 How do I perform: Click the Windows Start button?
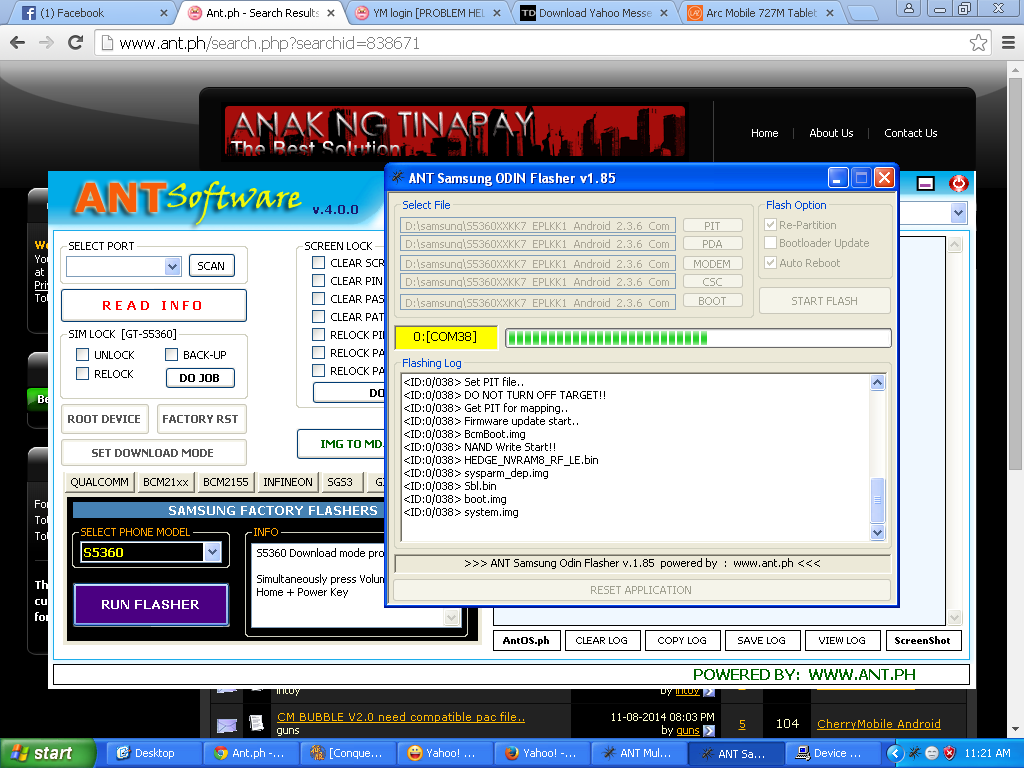(x=47, y=753)
